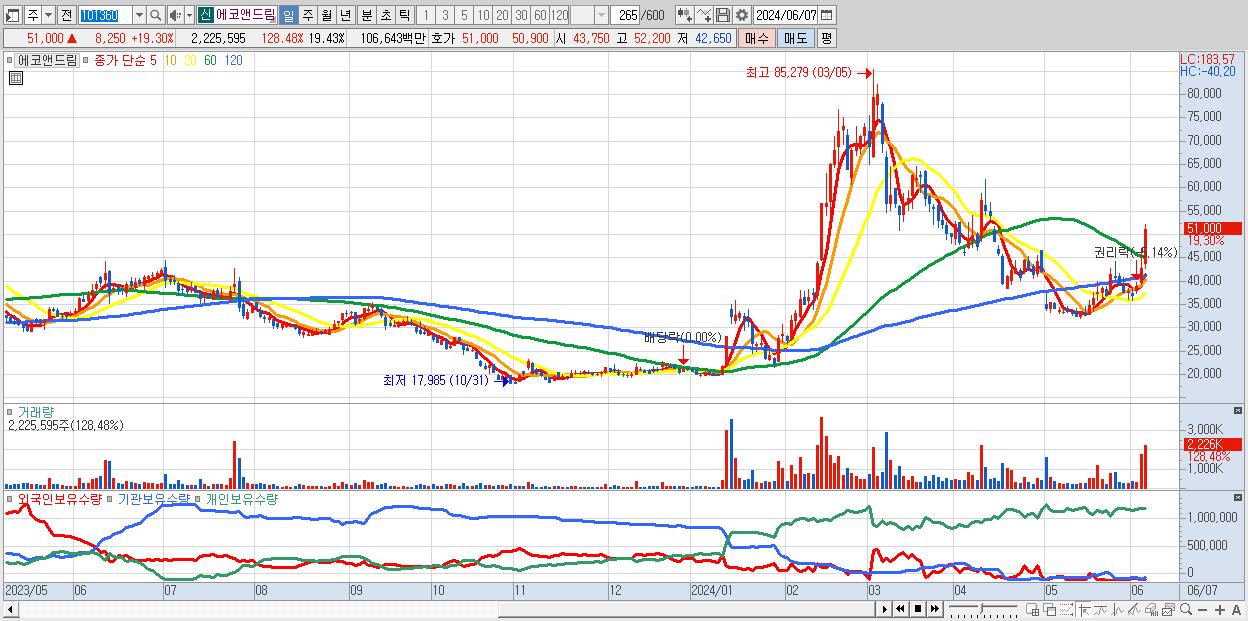The image size is (1248, 621).
Task: Toggle the small square next to 종가 단순 legend
Action: point(85,60)
